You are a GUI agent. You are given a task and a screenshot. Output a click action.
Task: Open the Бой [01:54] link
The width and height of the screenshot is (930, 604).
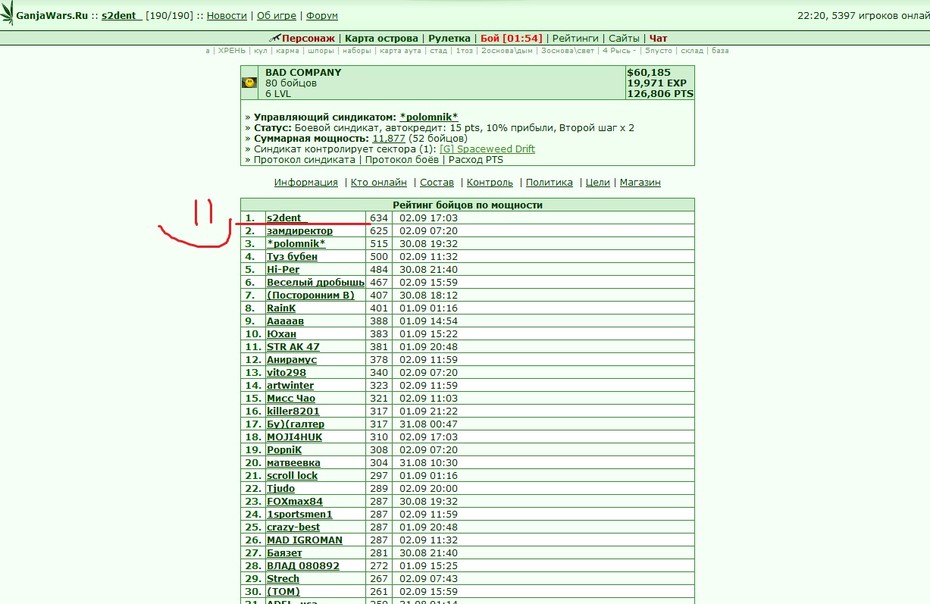point(511,39)
